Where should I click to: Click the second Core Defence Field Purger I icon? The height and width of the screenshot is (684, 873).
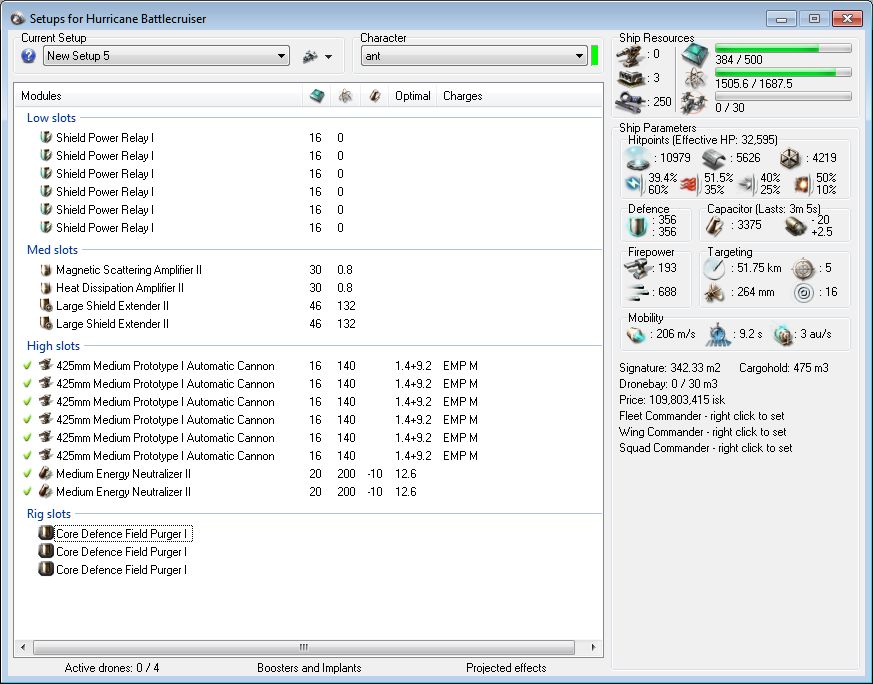(46, 552)
